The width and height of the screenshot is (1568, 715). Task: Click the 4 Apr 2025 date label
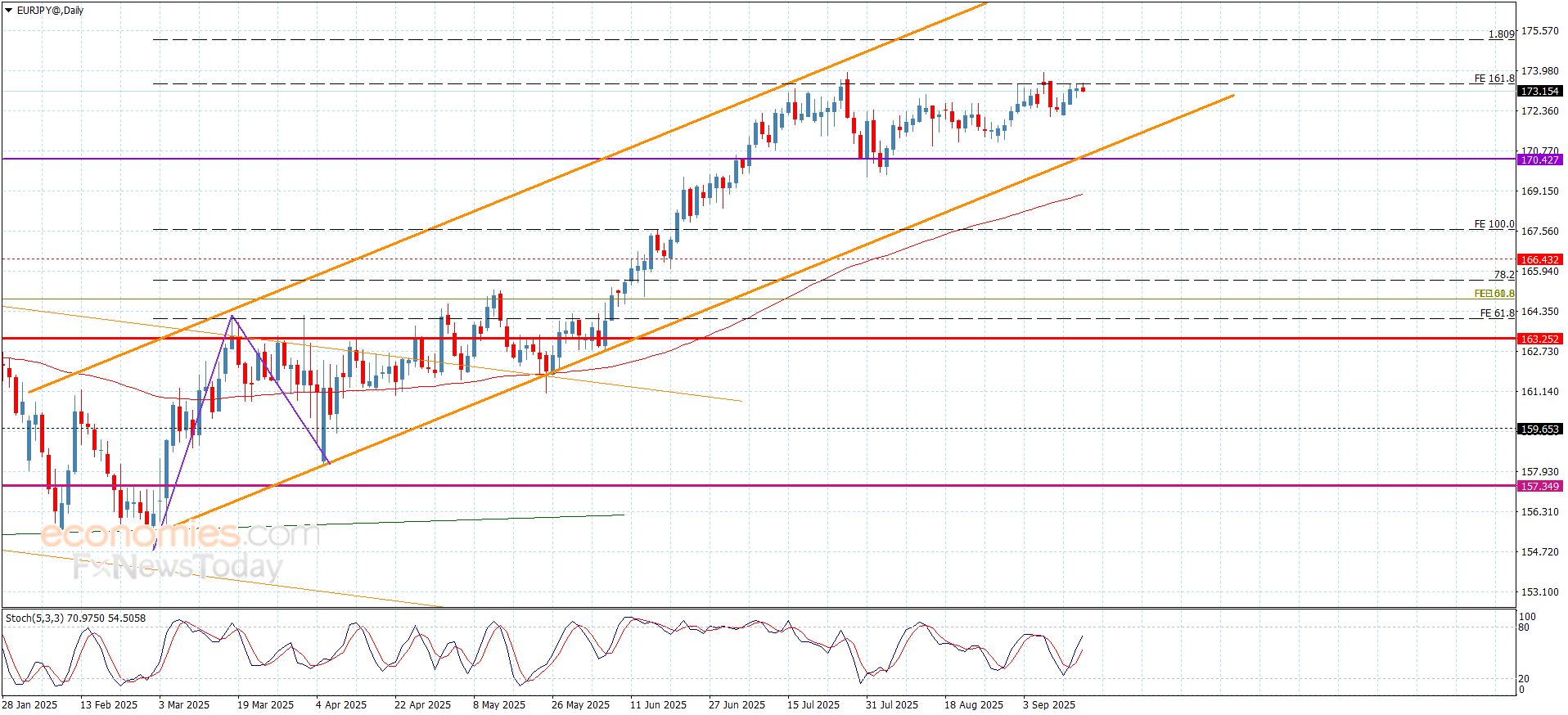341,705
